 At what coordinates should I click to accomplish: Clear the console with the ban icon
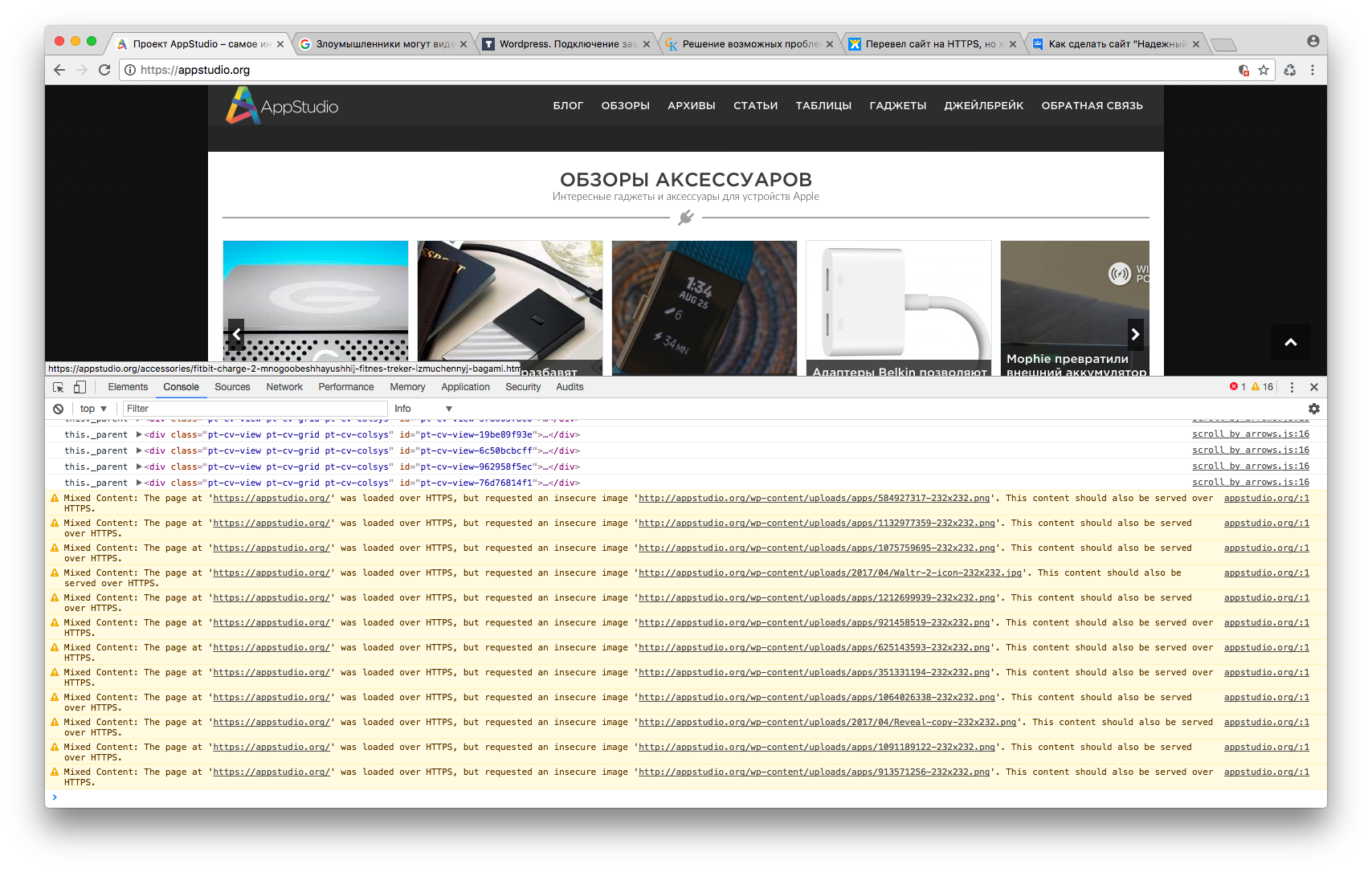tap(58, 409)
